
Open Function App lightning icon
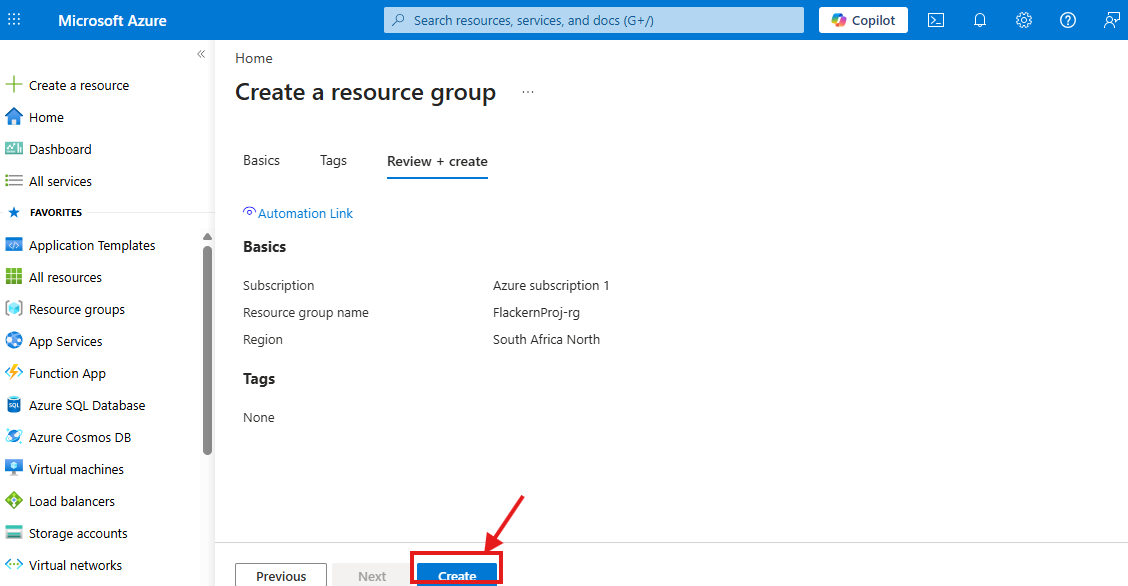click(14, 372)
